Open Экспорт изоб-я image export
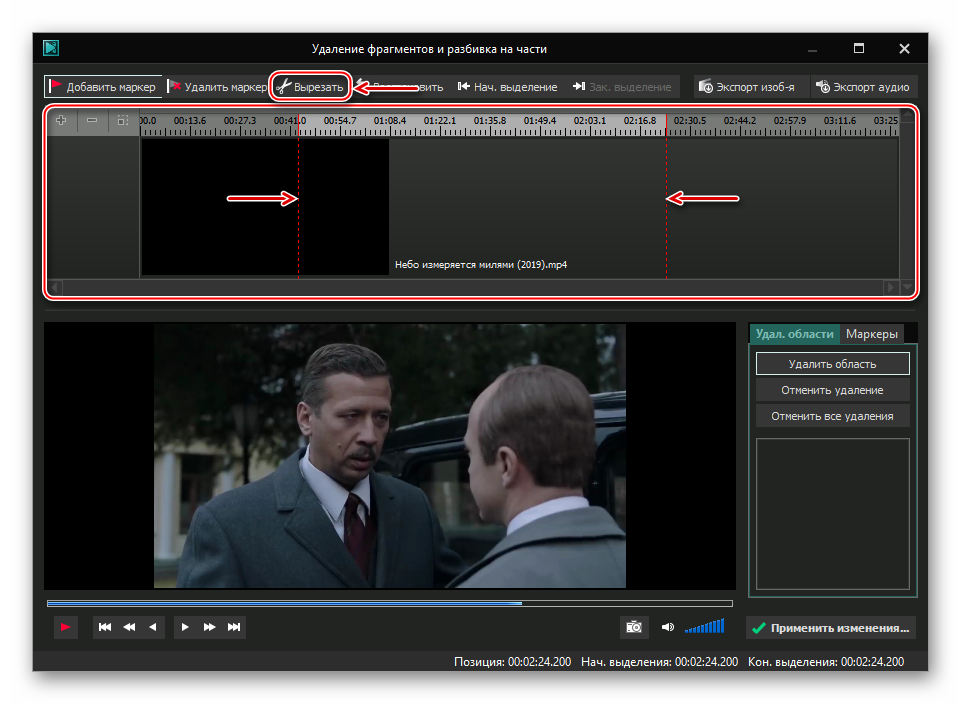This screenshot has width=961, height=704. (x=747, y=87)
